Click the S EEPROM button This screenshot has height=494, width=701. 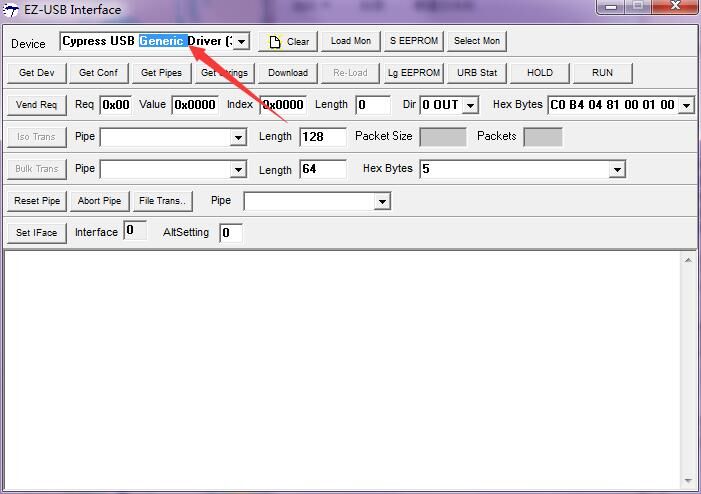[414, 41]
